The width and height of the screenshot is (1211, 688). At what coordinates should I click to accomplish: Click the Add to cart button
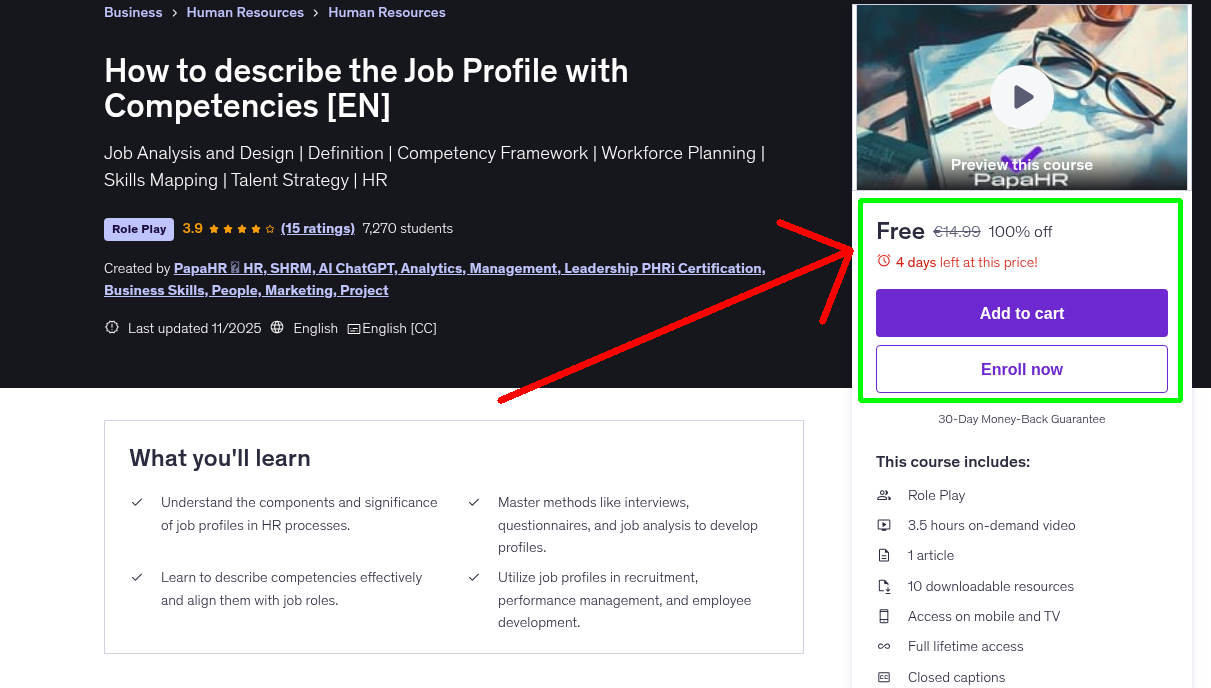pos(1021,312)
